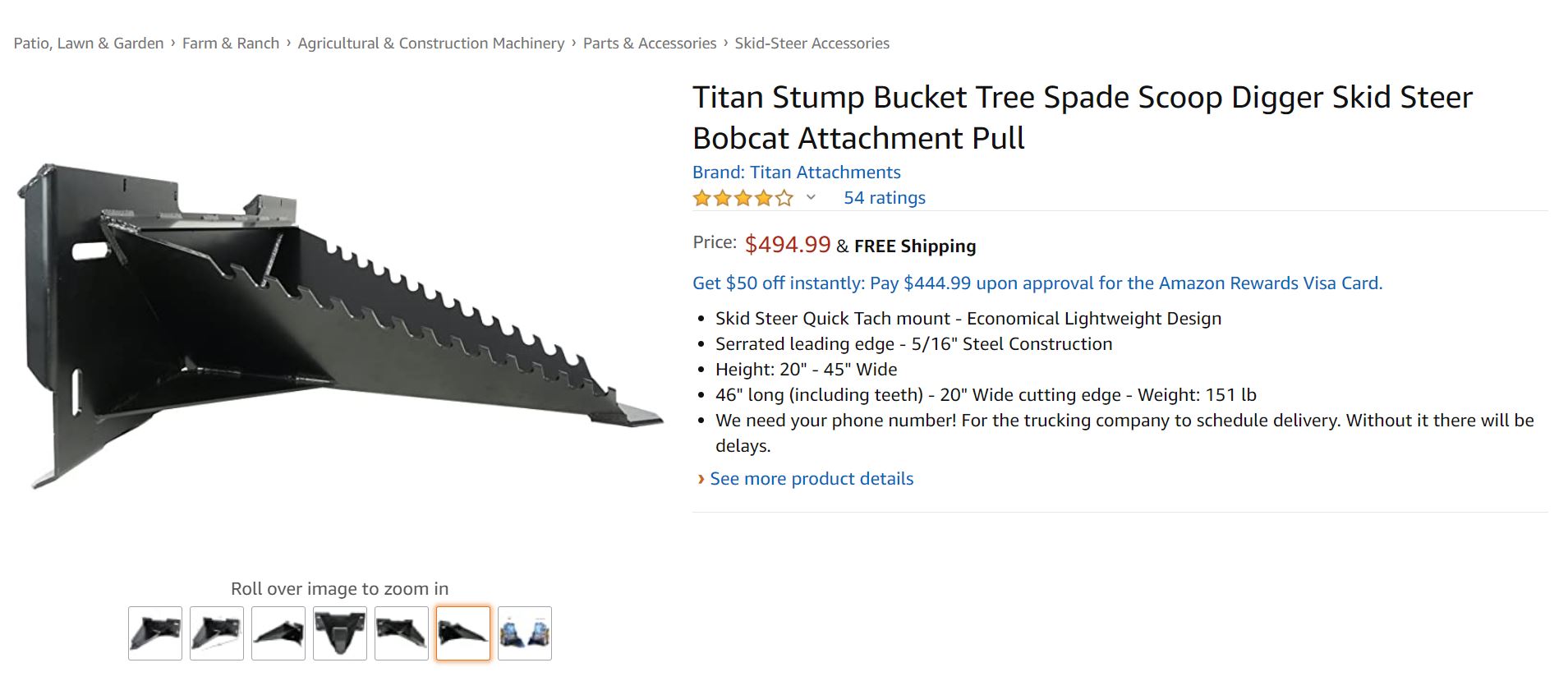Click the highlighted sixth product thumbnail
The height and width of the screenshot is (695, 1568).
click(463, 633)
